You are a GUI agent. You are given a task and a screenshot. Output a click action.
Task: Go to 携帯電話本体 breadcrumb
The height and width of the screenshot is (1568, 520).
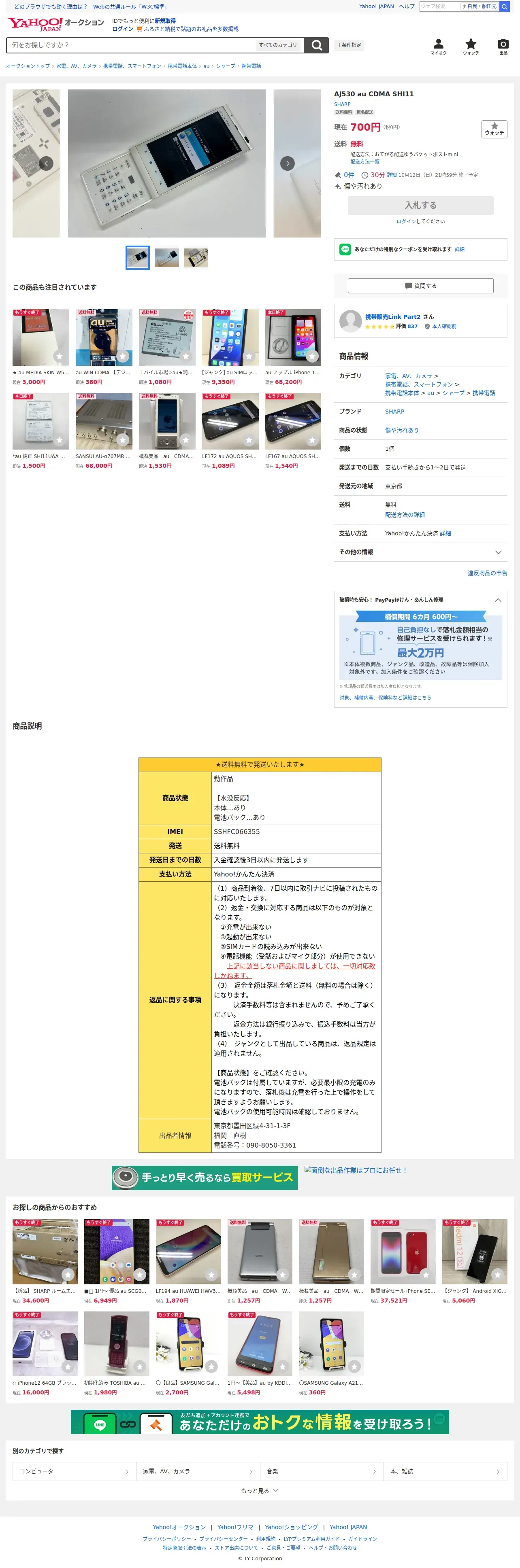(x=182, y=66)
